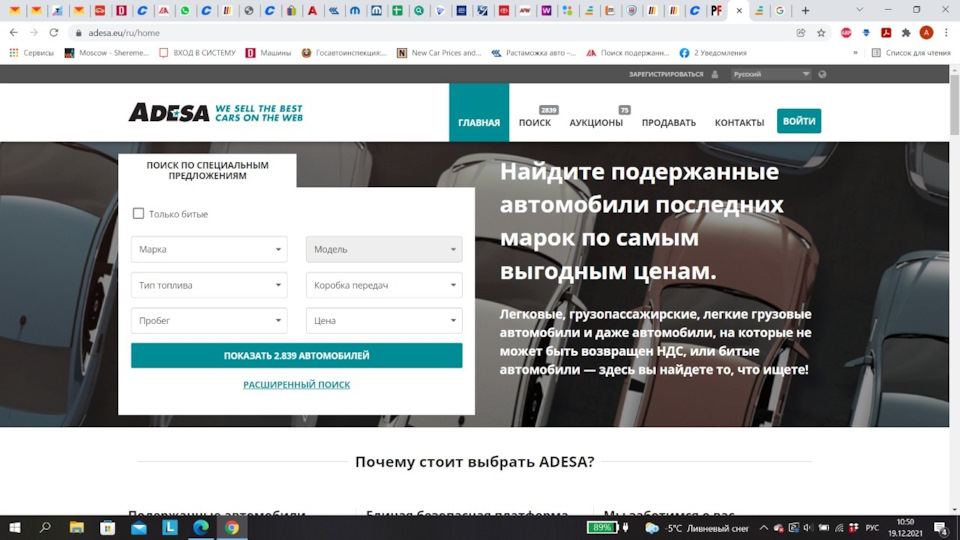Image resolution: width=960 pixels, height=540 pixels.
Task: Click the browser forward arrow
Action: [34, 32]
